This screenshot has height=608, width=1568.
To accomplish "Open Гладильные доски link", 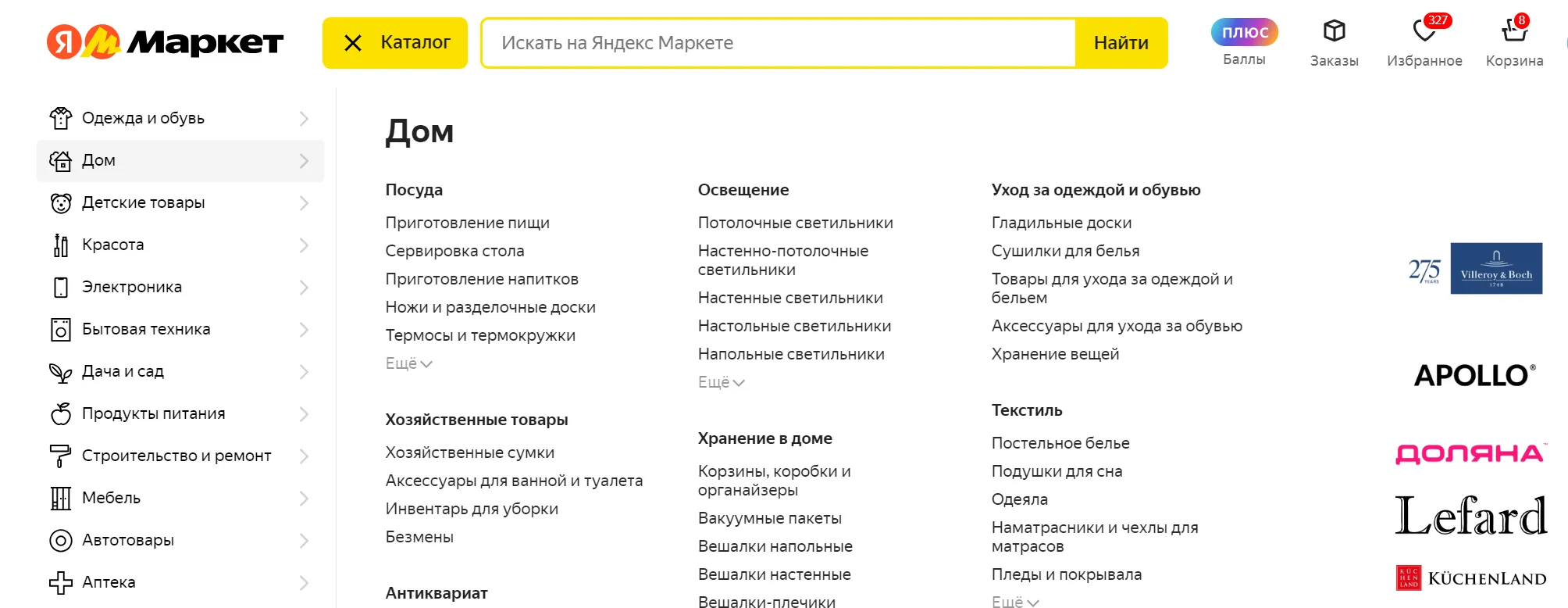I will point(1061,223).
